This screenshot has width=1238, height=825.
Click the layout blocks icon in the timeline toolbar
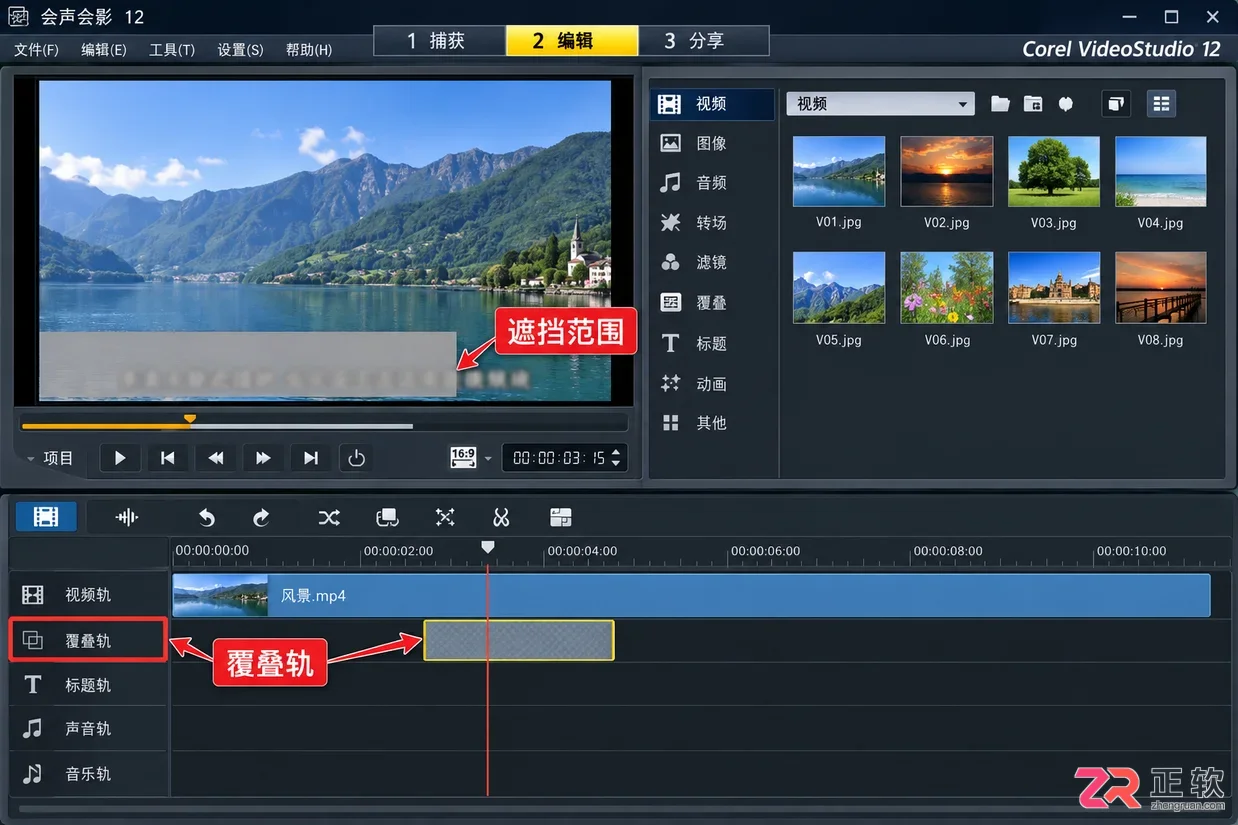pos(560,517)
